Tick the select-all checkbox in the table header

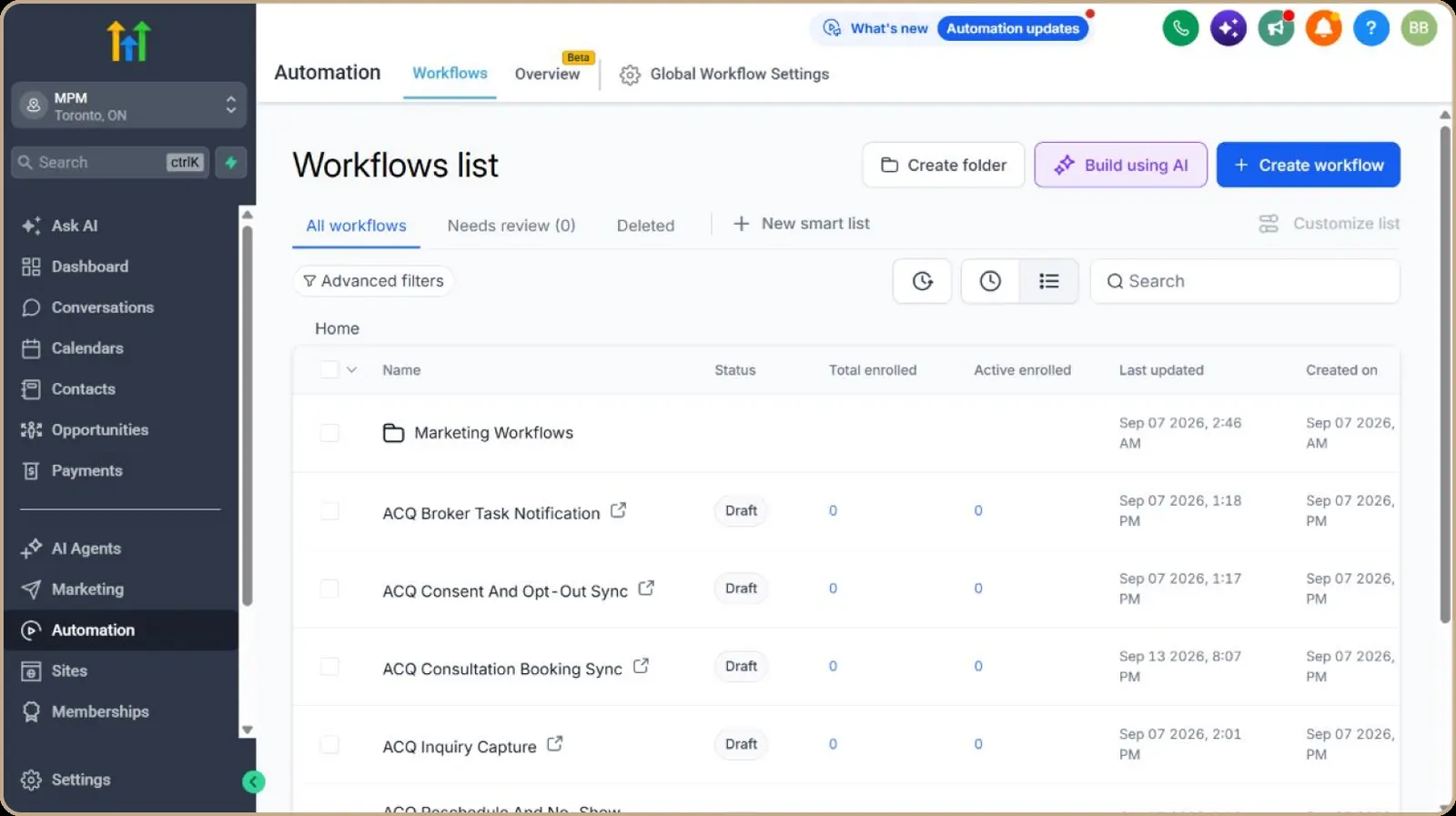click(x=329, y=369)
